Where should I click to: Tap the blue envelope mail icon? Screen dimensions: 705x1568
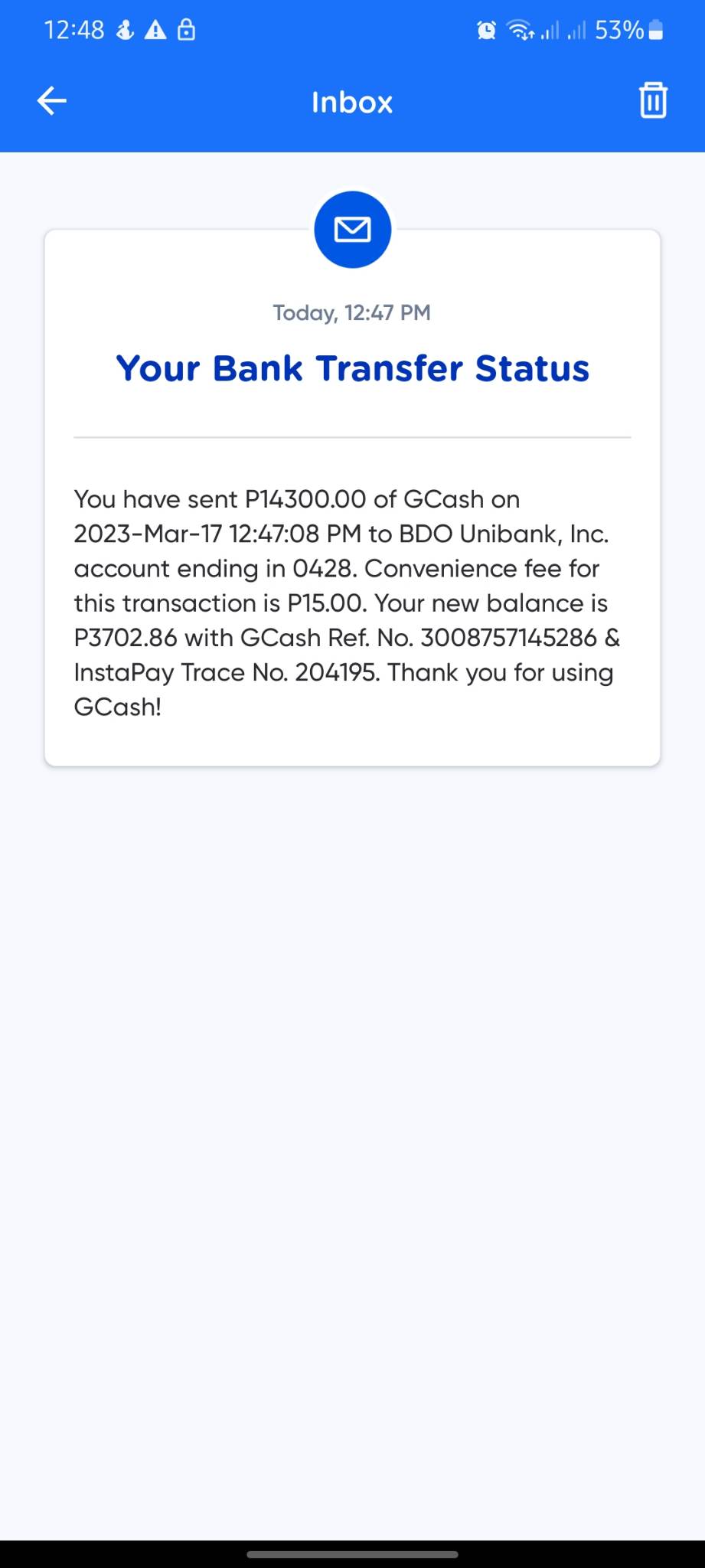[x=352, y=230]
